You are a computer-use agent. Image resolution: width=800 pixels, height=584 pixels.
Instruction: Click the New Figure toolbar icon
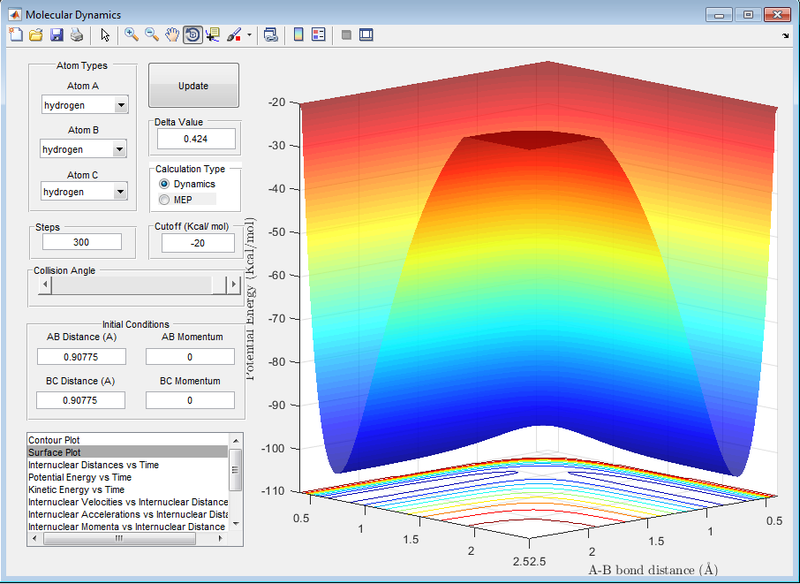[15, 35]
